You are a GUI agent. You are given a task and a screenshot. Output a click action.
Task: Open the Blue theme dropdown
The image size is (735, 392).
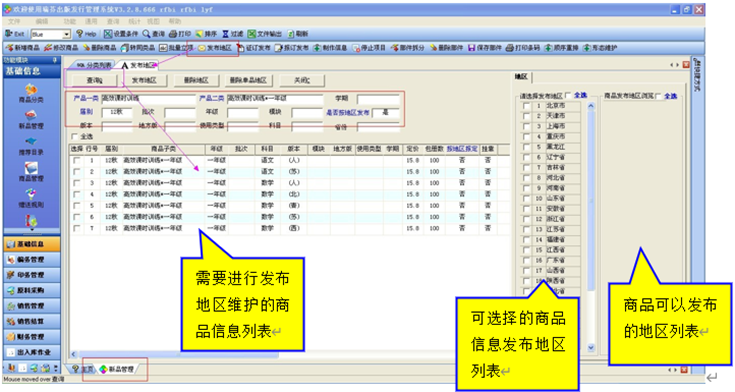point(67,34)
